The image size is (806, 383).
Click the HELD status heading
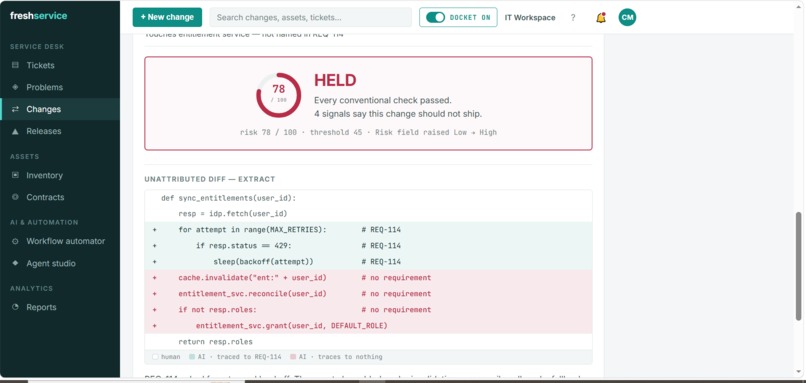(335, 80)
